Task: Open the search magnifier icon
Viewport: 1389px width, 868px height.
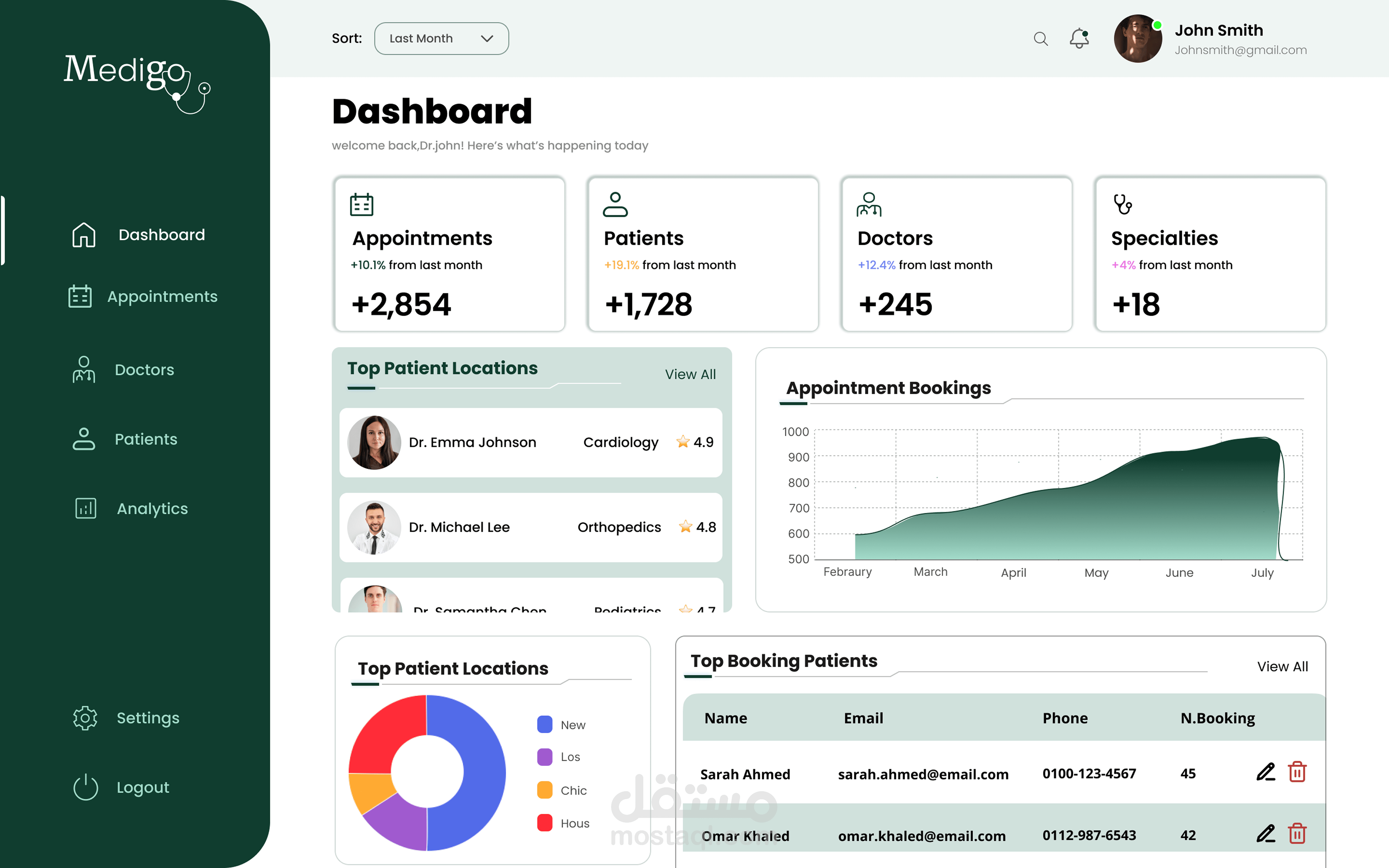Action: 1041,39
